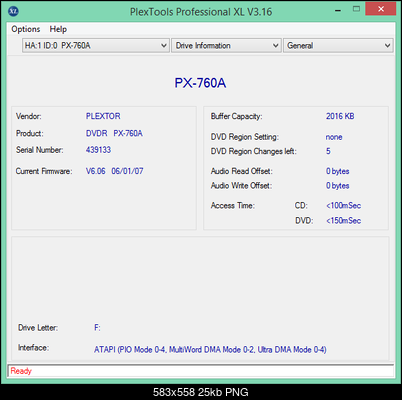Select the PLEXTOR vendor value
402x400 pixels.
103,116
